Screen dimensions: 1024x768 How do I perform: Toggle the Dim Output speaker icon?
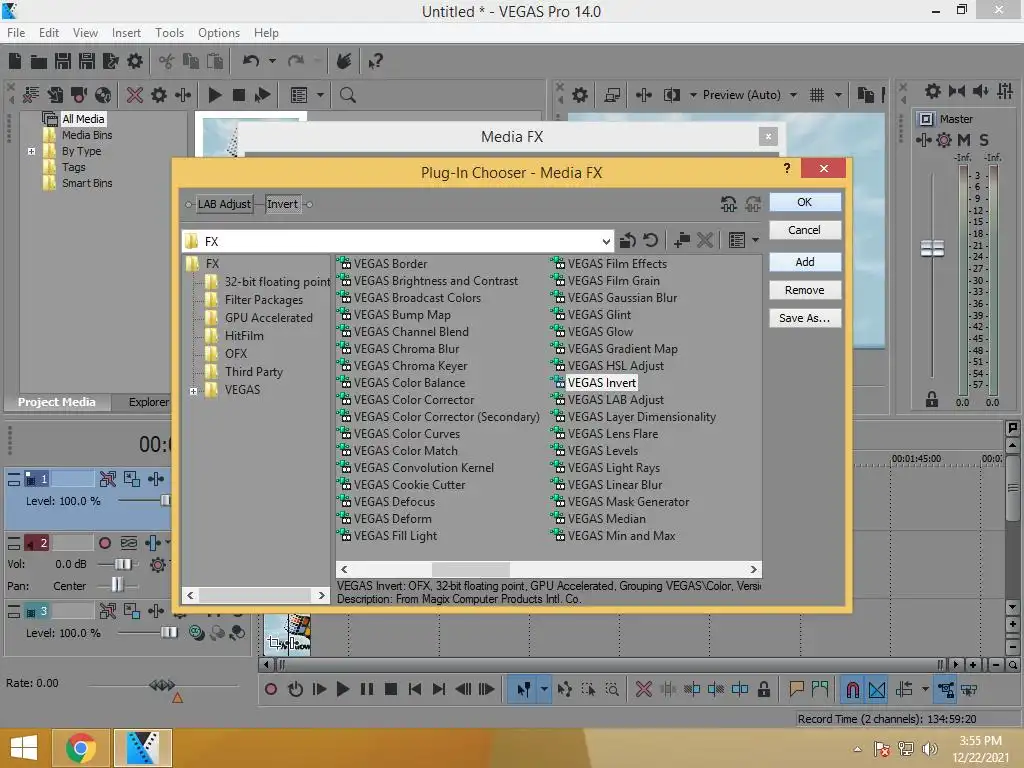point(980,91)
